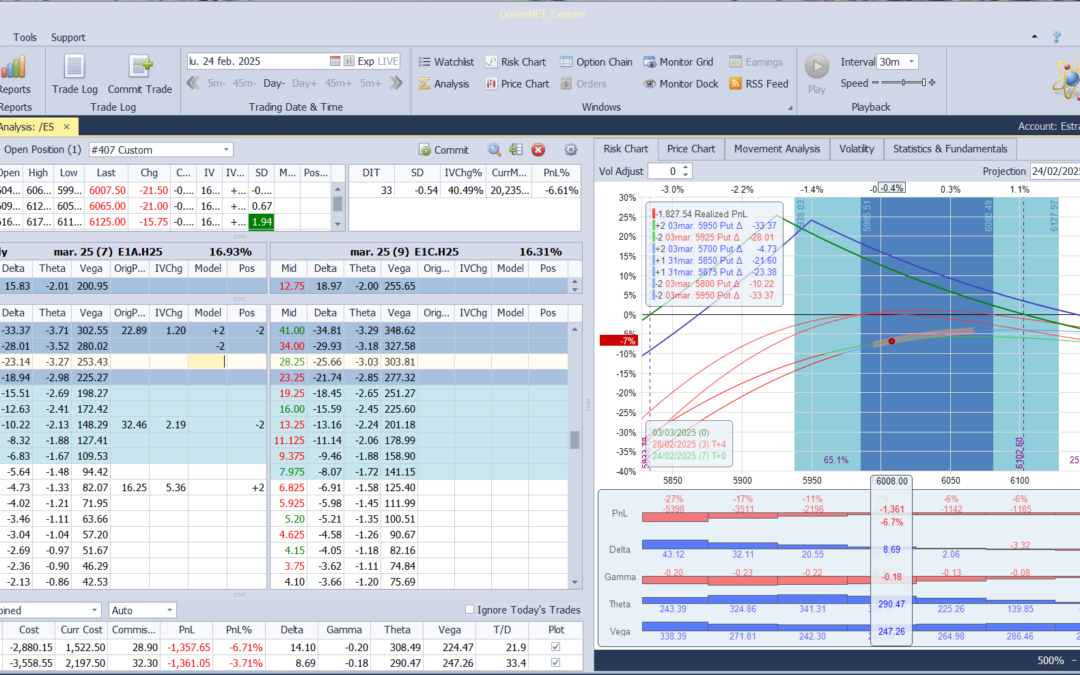This screenshot has width=1080, height=675.
Task: Click the Projection date field
Action: tap(1055, 171)
